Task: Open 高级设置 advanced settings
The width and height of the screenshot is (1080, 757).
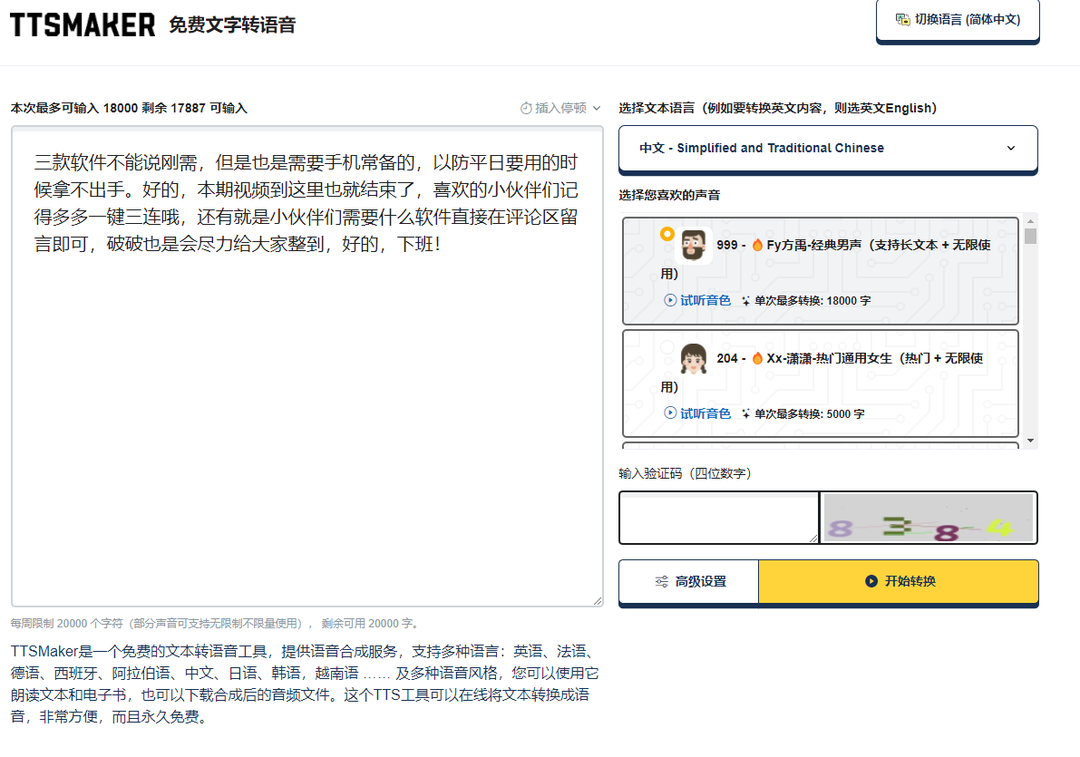Action: tap(689, 581)
